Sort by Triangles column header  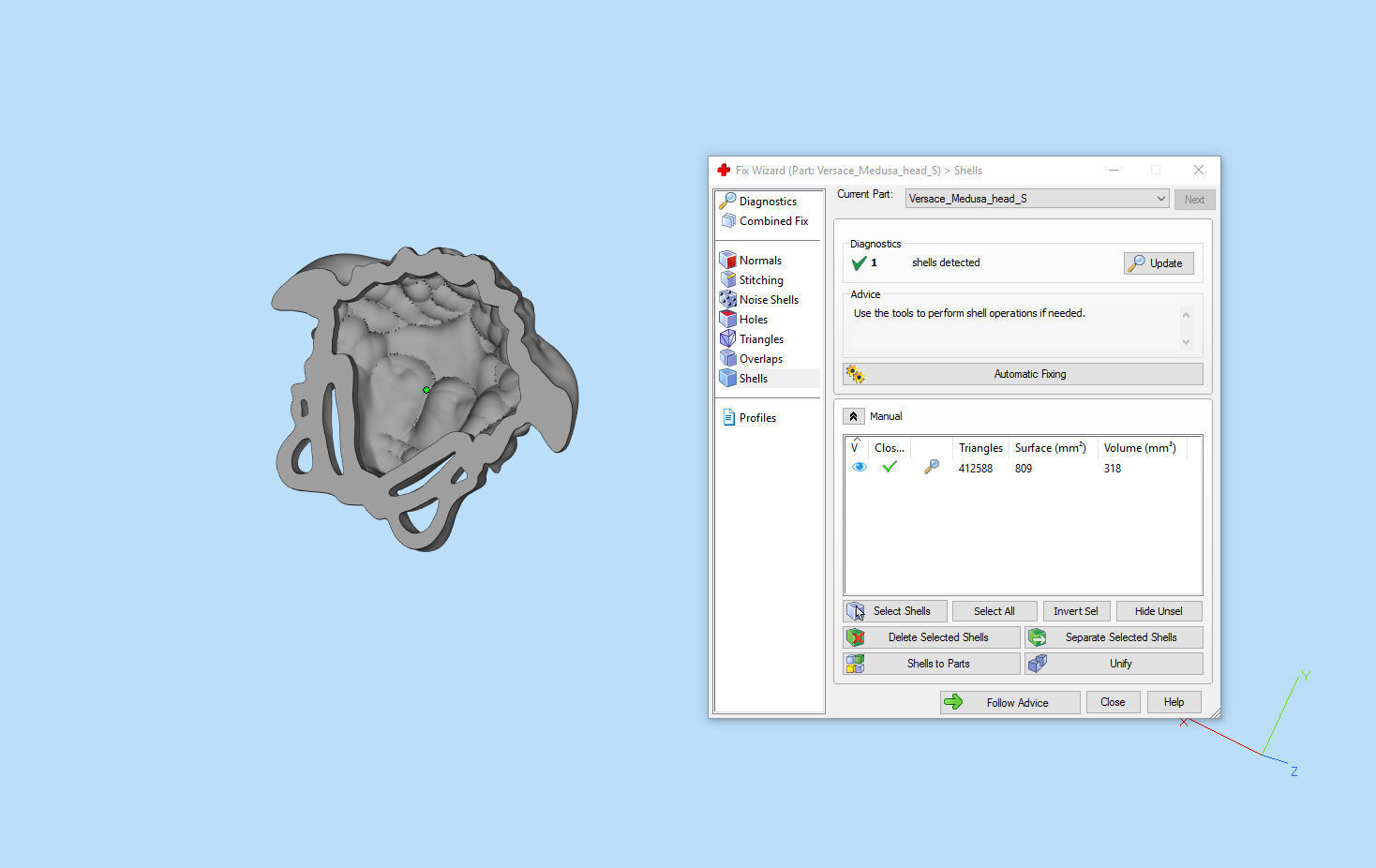point(980,448)
